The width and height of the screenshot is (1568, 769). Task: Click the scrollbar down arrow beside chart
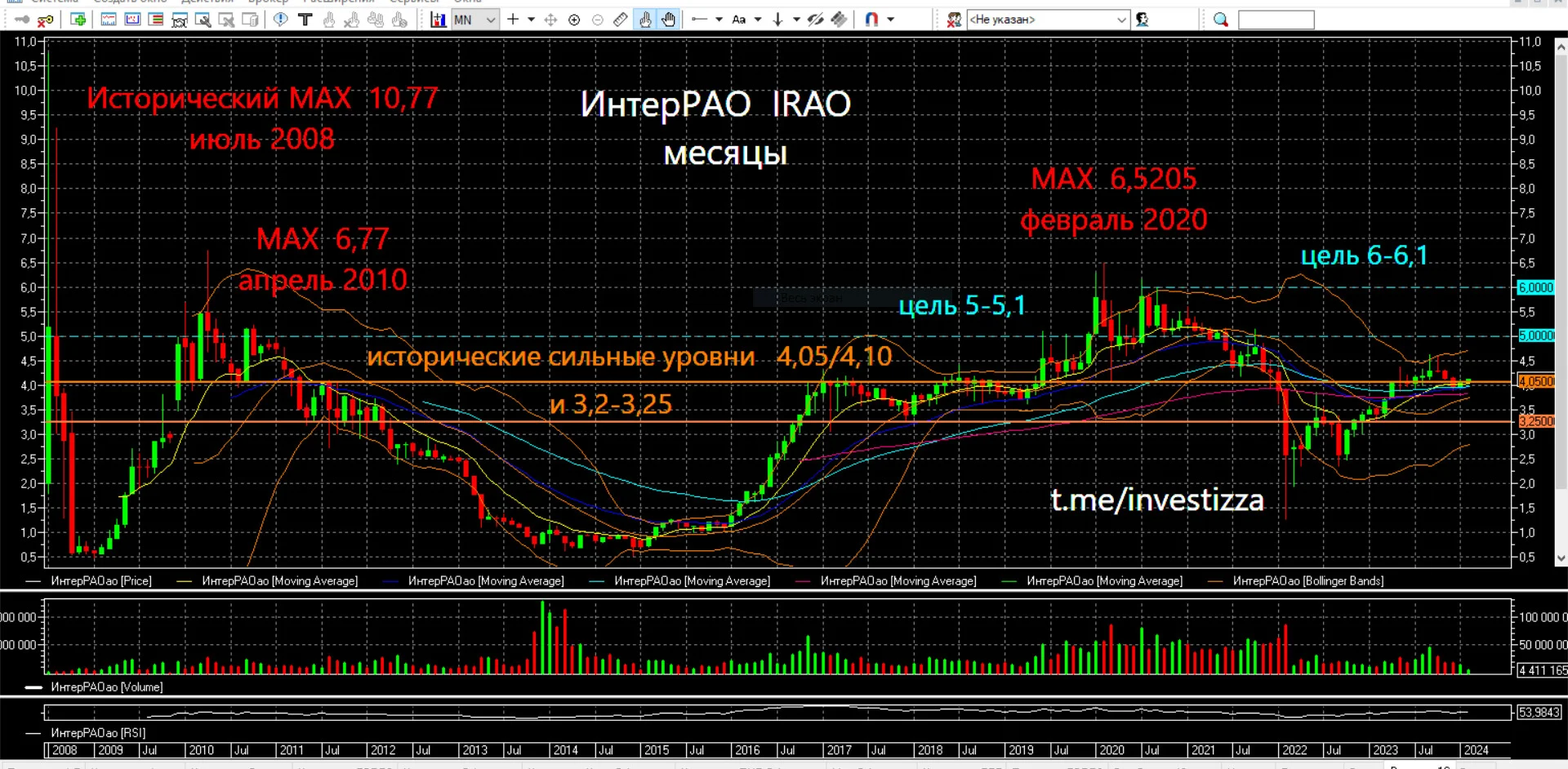[1561, 559]
